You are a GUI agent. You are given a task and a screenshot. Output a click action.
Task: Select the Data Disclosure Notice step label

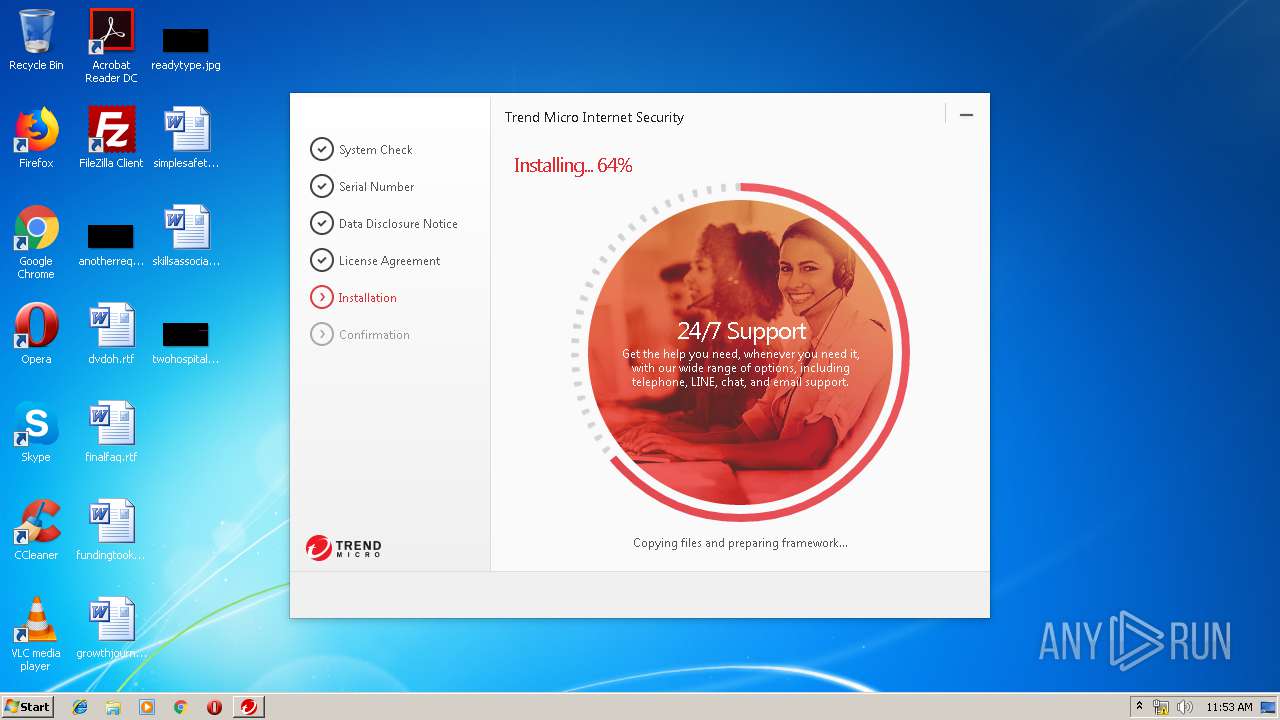(398, 224)
